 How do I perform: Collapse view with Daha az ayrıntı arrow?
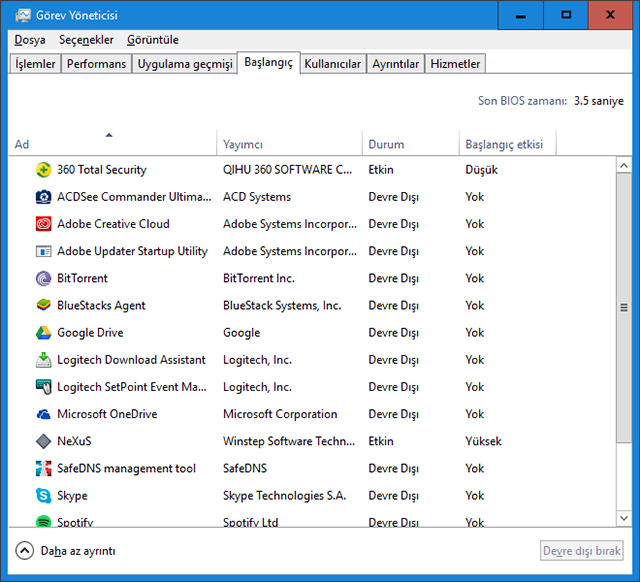click(24, 551)
